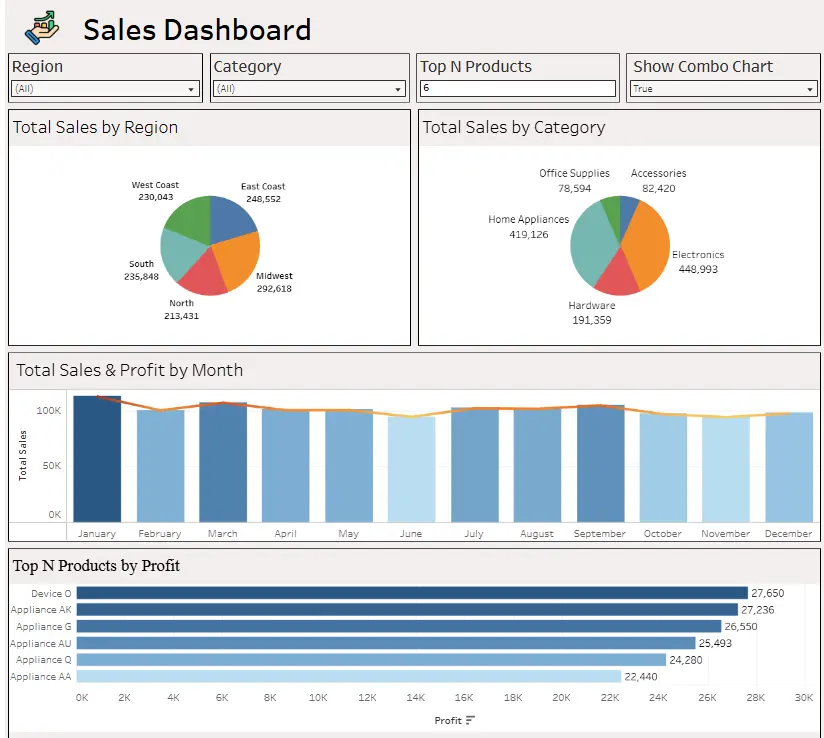The image size is (824, 738).
Task: Click the orange profit trend line on September
Action: pyautogui.click(x=599, y=407)
